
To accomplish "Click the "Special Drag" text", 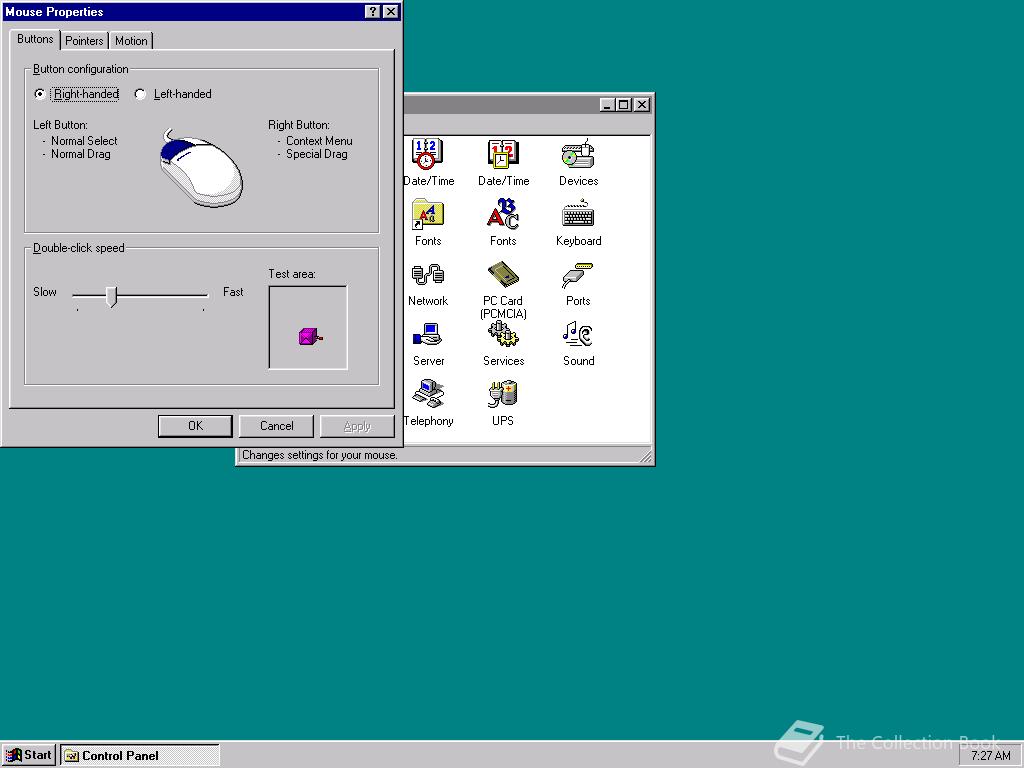I will click(317, 154).
